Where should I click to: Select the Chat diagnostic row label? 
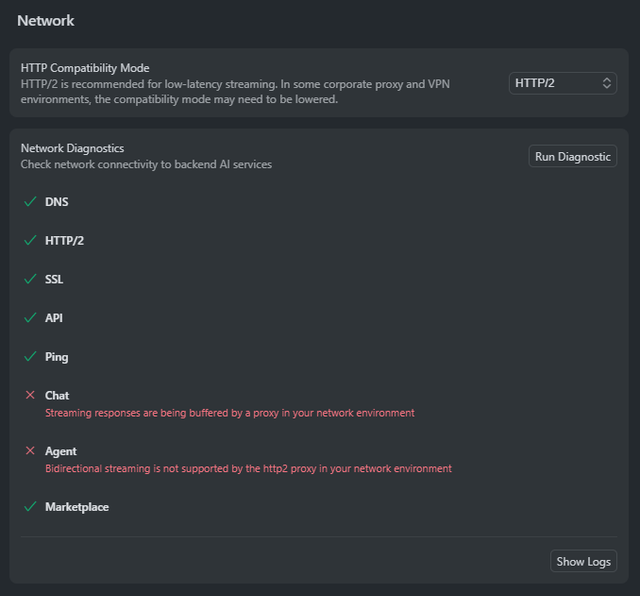pyautogui.click(x=57, y=396)
